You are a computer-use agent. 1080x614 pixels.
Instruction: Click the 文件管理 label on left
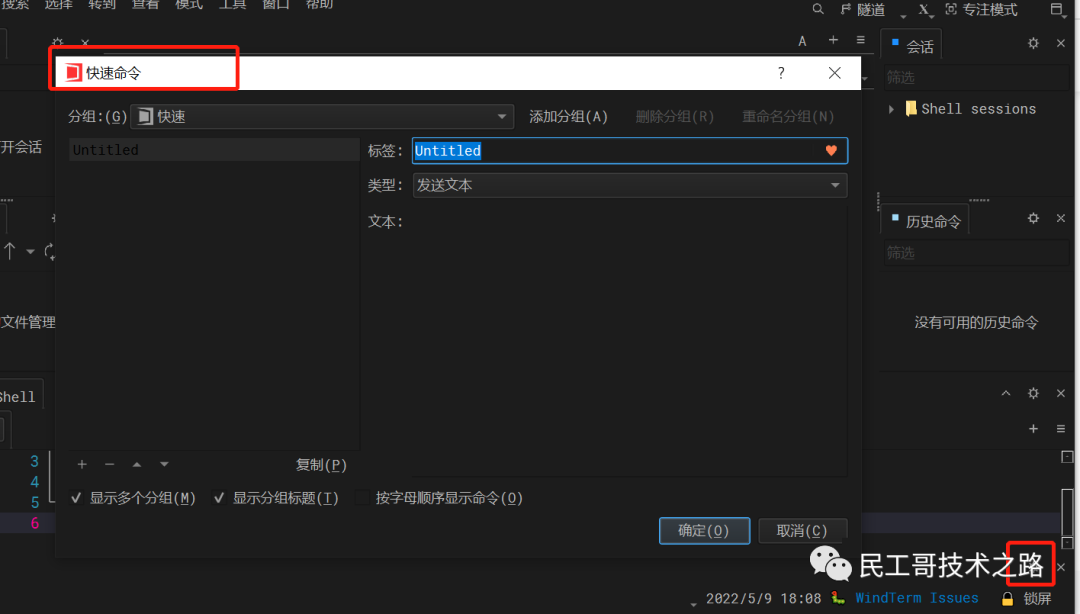28,322
